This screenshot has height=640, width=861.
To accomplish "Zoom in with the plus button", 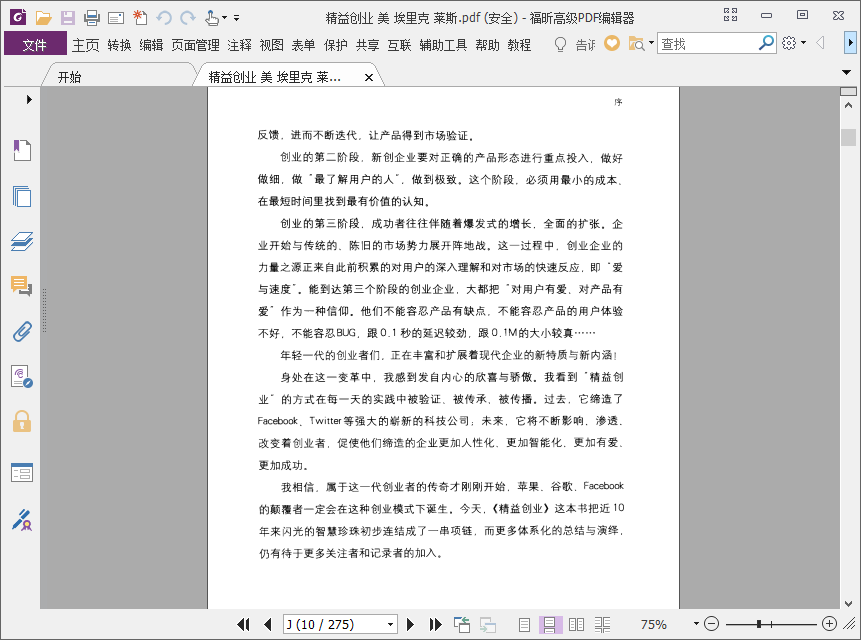I will [829, 624].
